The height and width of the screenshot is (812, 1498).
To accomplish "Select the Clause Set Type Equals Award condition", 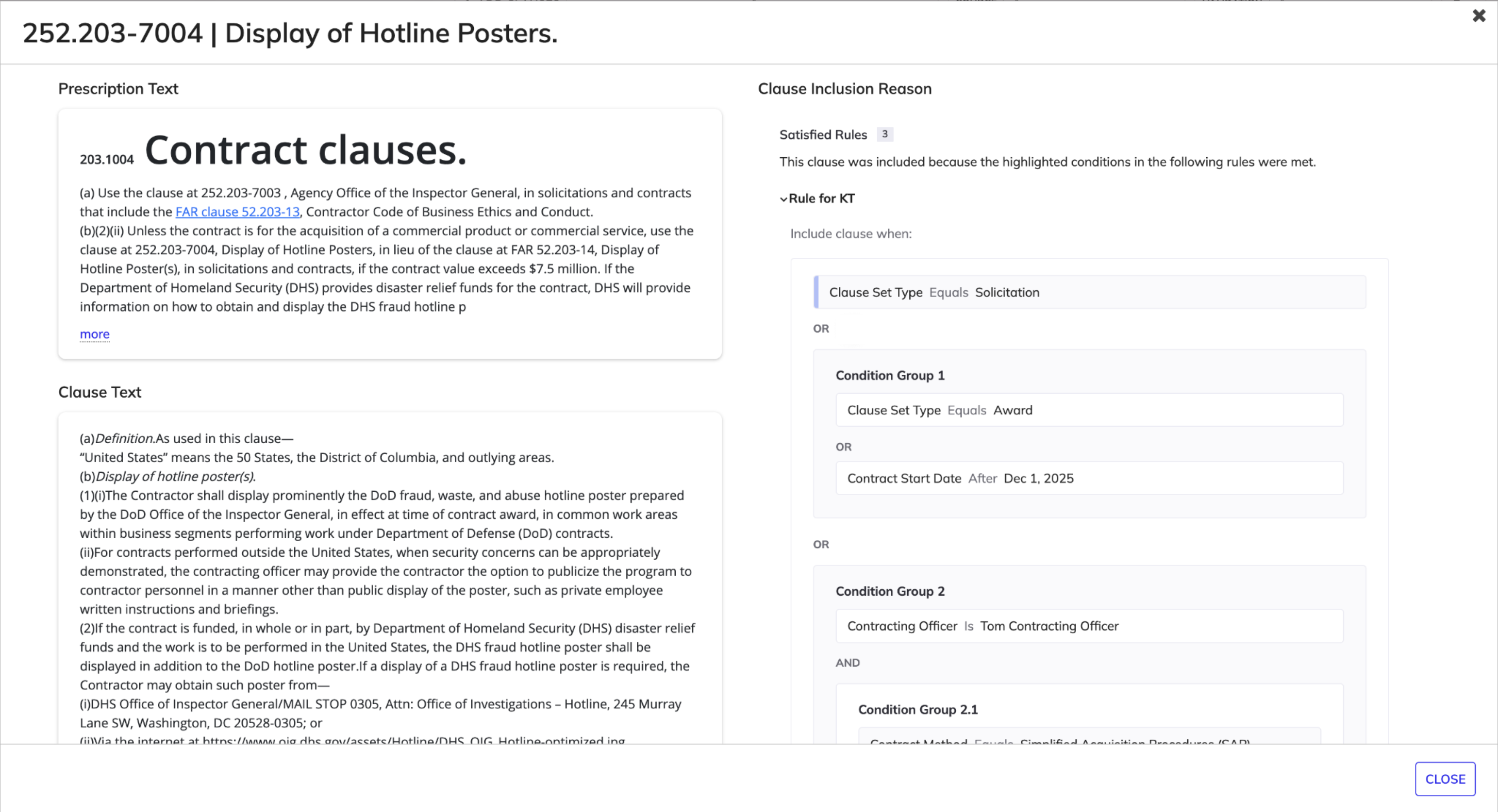I will pos(1089,410).
